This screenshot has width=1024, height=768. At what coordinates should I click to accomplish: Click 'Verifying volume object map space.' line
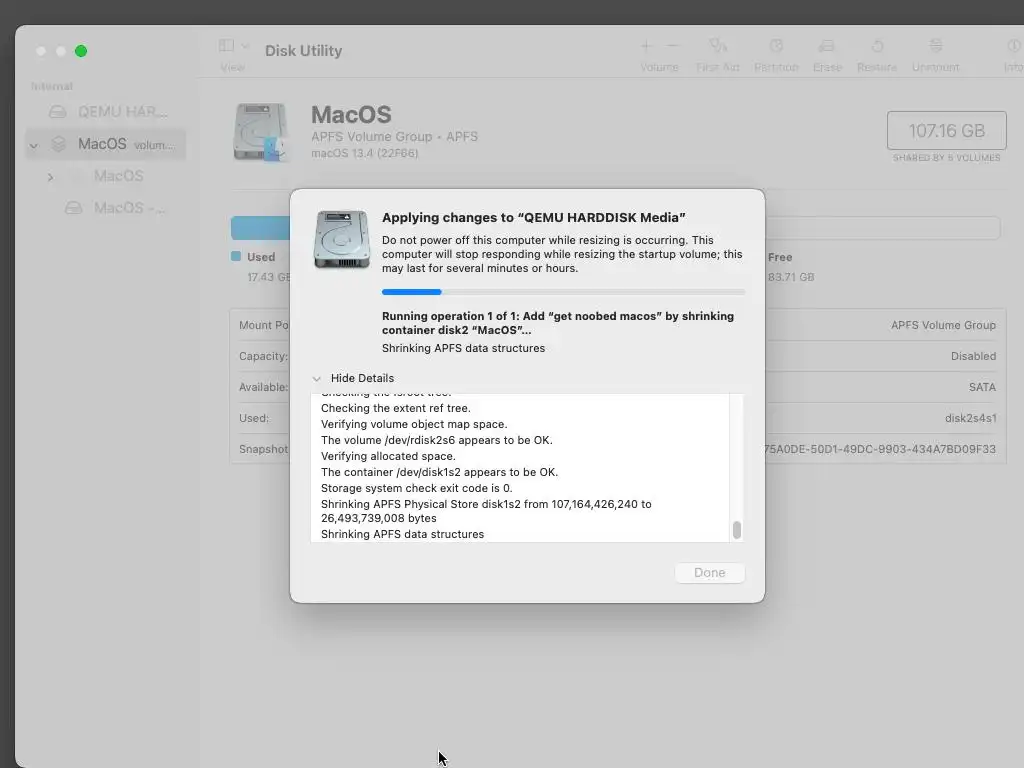click(414, 424)
